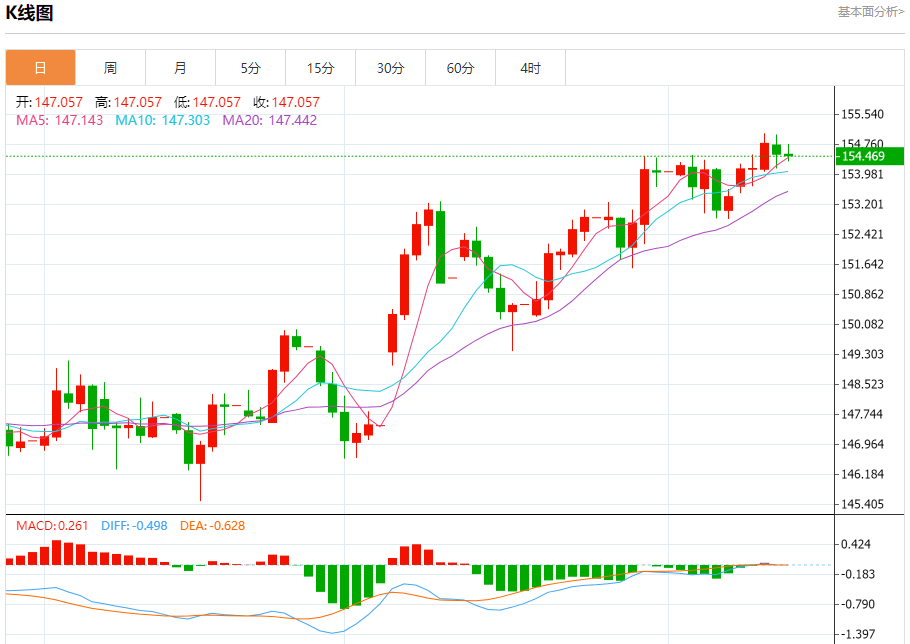
Task: Click the K线图 chart title
Action: pos(29,13)
